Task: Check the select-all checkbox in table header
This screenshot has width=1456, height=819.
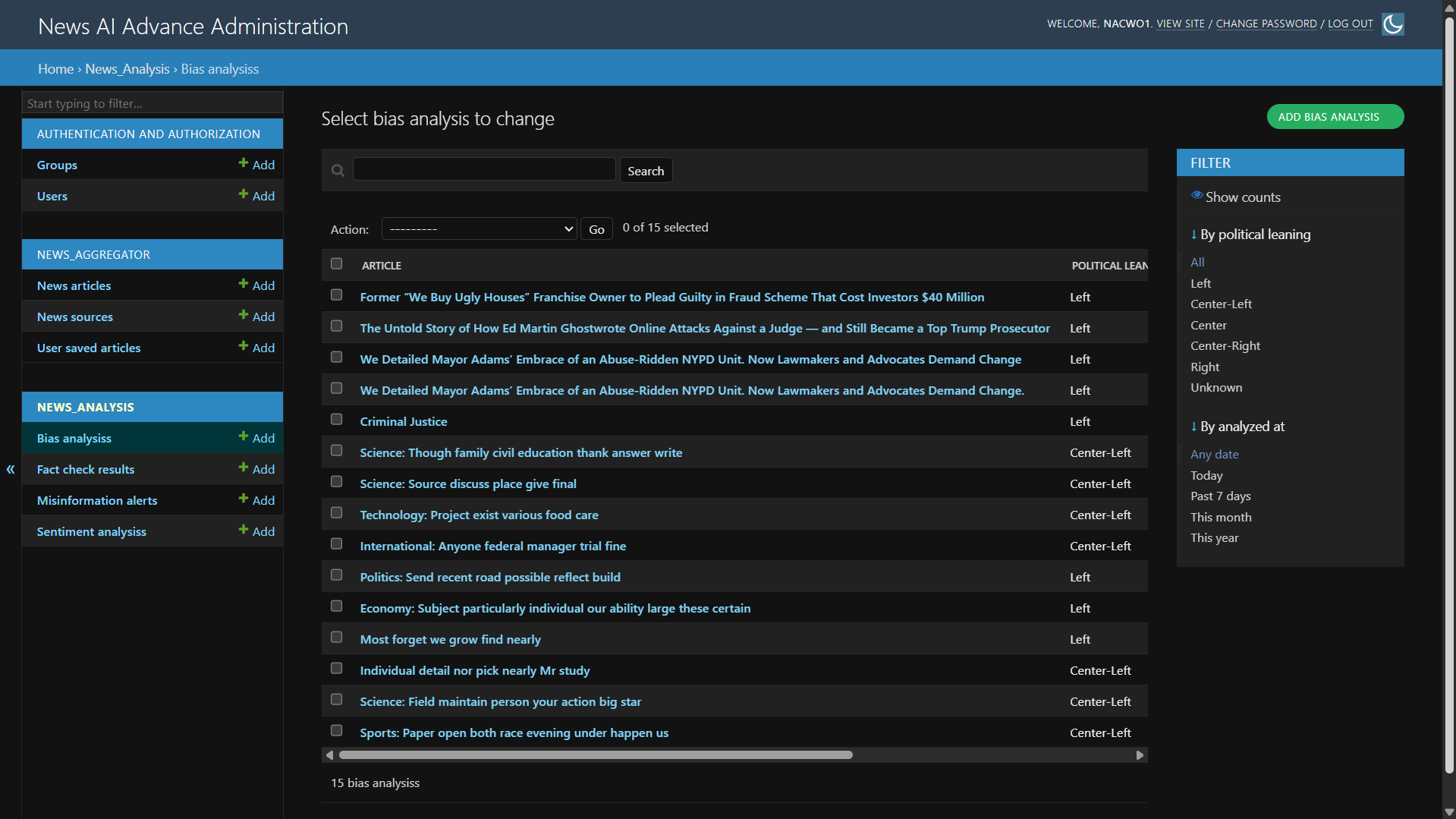Action: point(337,264)
